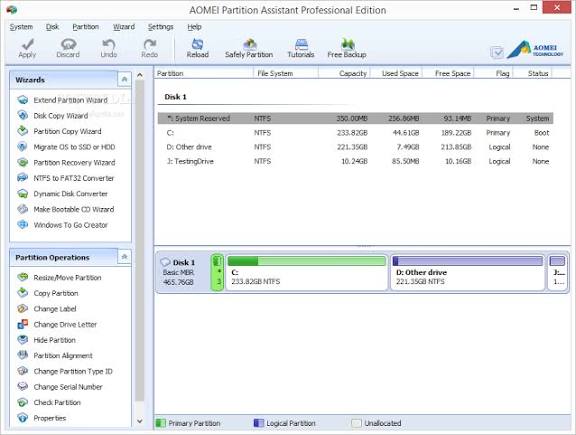Choose the Copy Partition operation icon

pyautogui.click(x=23, y=293)
